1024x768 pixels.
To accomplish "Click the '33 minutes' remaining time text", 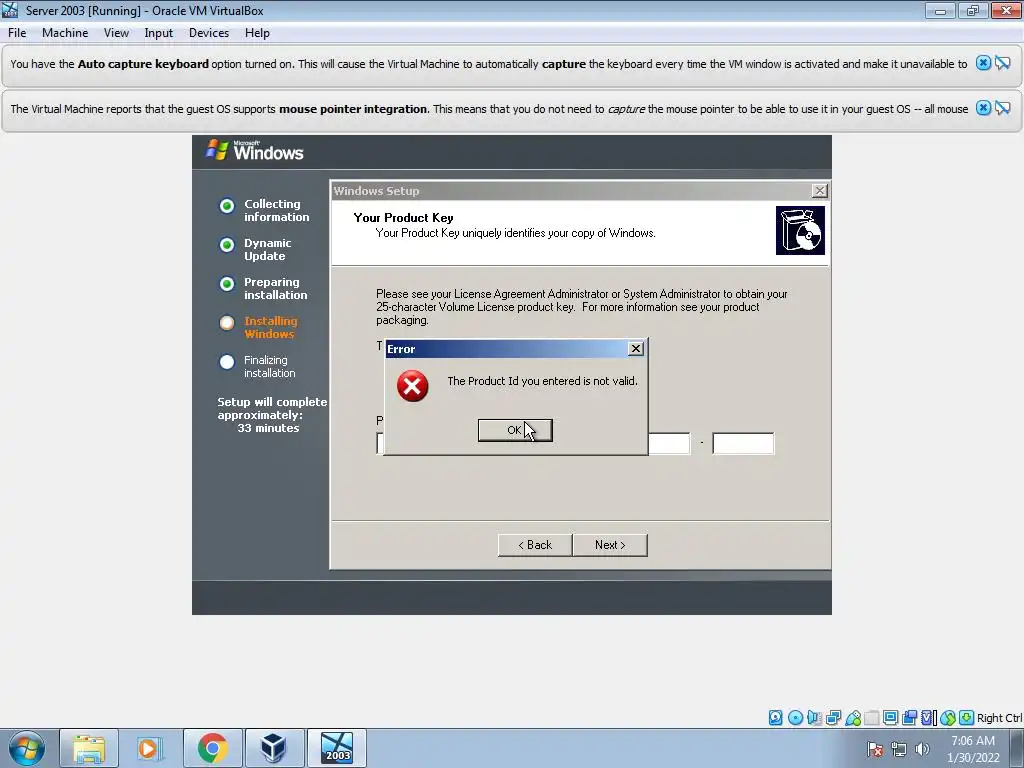I will [x=268, y=428].
